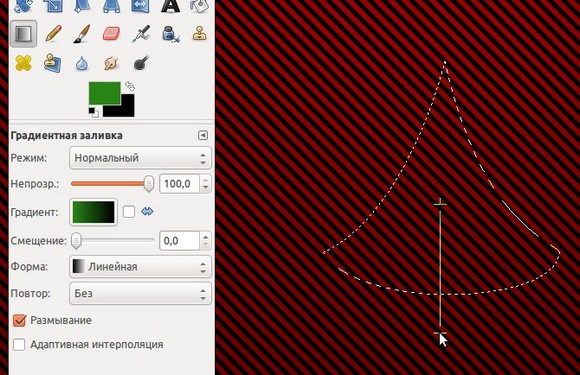This screenshot has height=375, width=580.
Task: Decrease offset with stepper down arrow
Action: click(205, 245)
